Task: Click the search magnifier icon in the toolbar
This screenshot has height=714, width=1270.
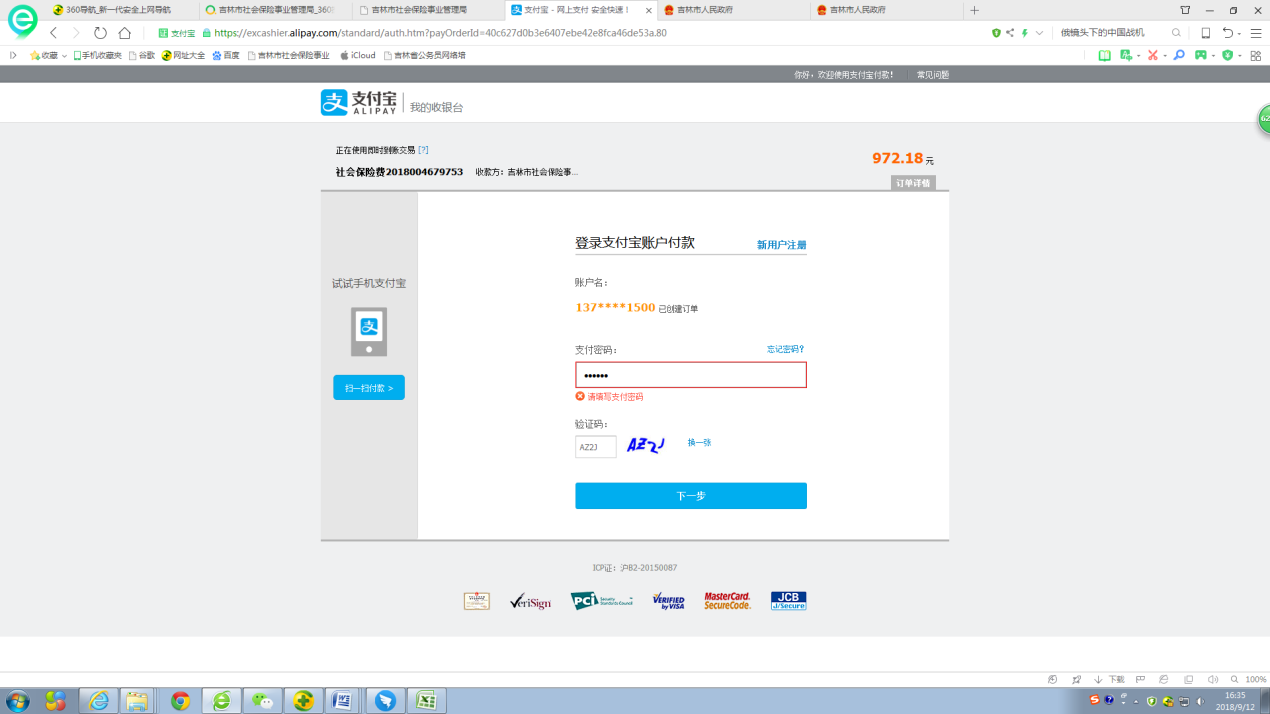Action: tap(1176, 33)
